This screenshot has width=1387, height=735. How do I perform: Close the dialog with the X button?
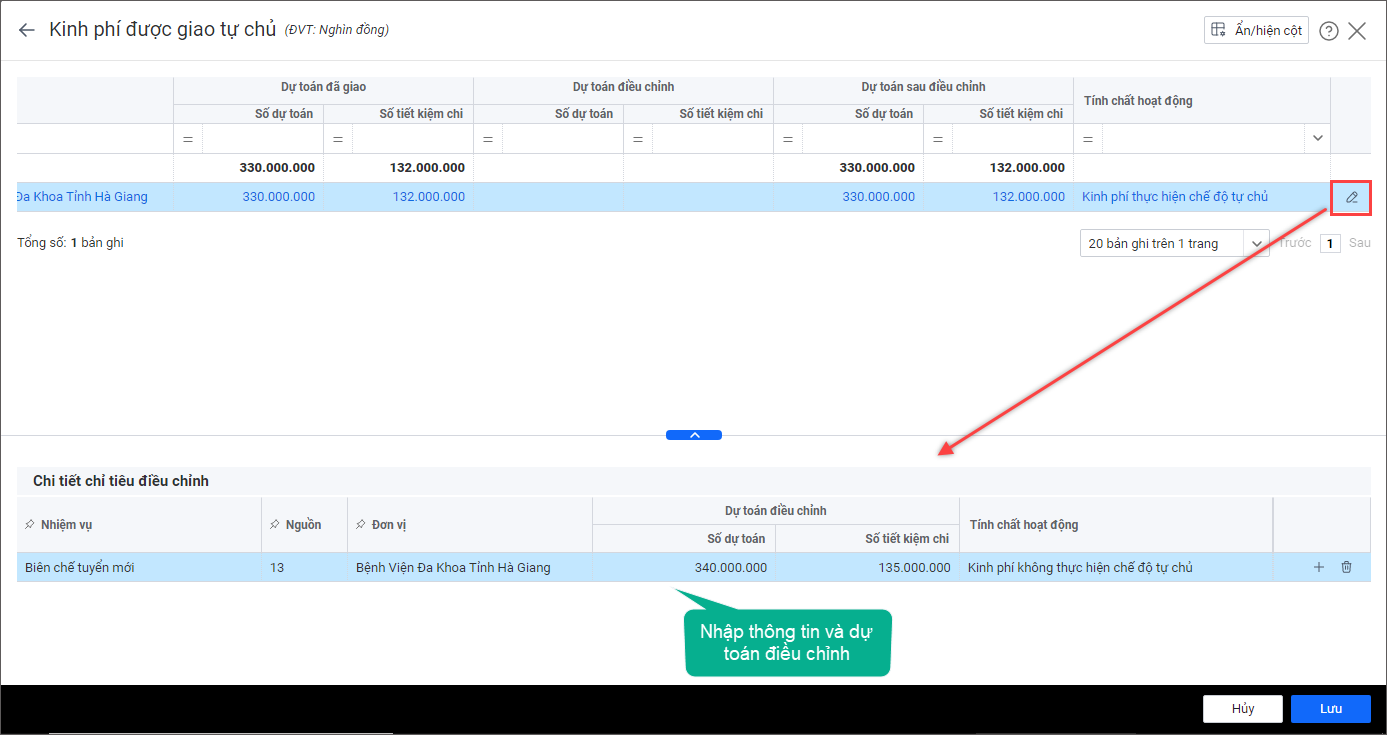point(1357,31)
